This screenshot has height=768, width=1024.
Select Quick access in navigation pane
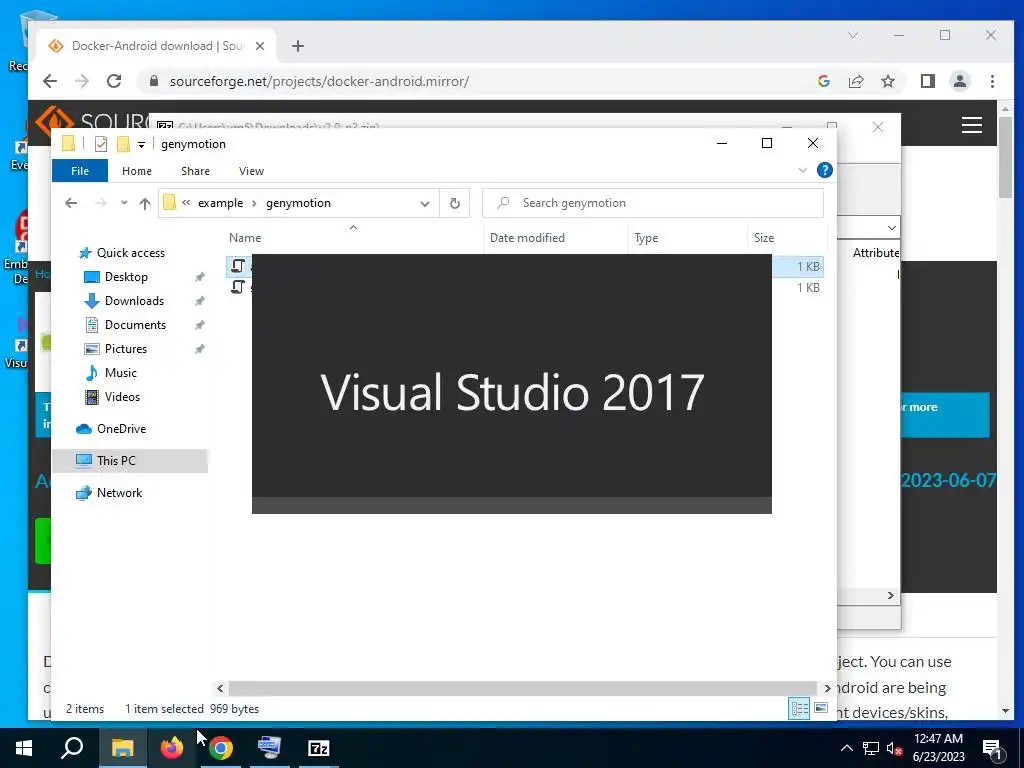click(131, 253)
